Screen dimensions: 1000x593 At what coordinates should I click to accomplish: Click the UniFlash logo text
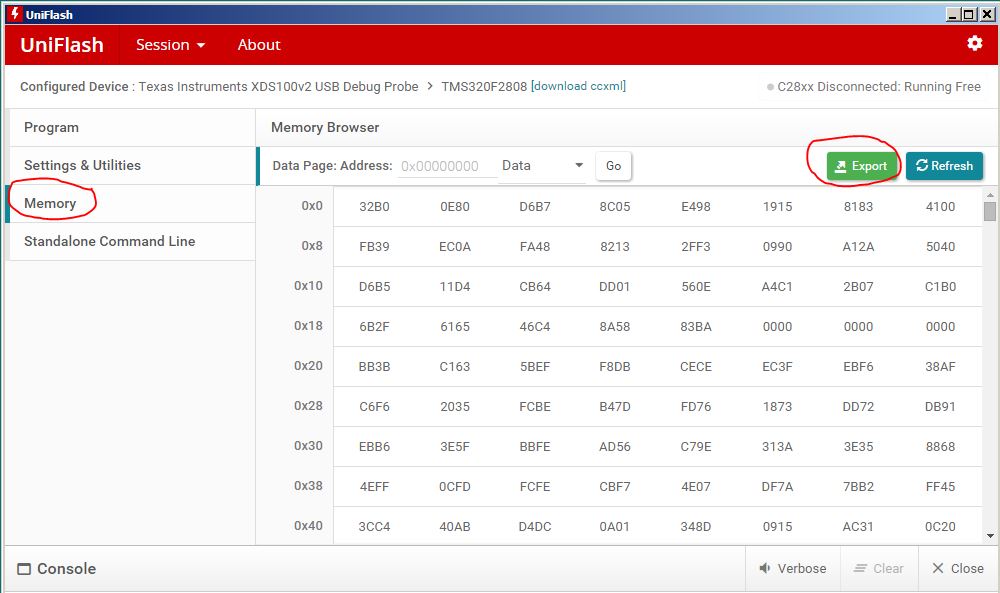coord(62,45)
